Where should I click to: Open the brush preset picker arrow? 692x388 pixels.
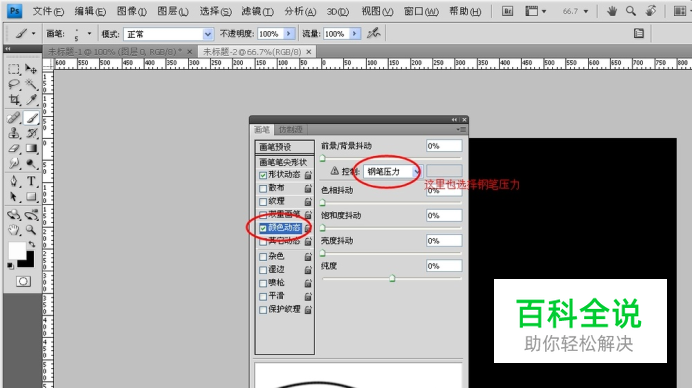(89, 33)
